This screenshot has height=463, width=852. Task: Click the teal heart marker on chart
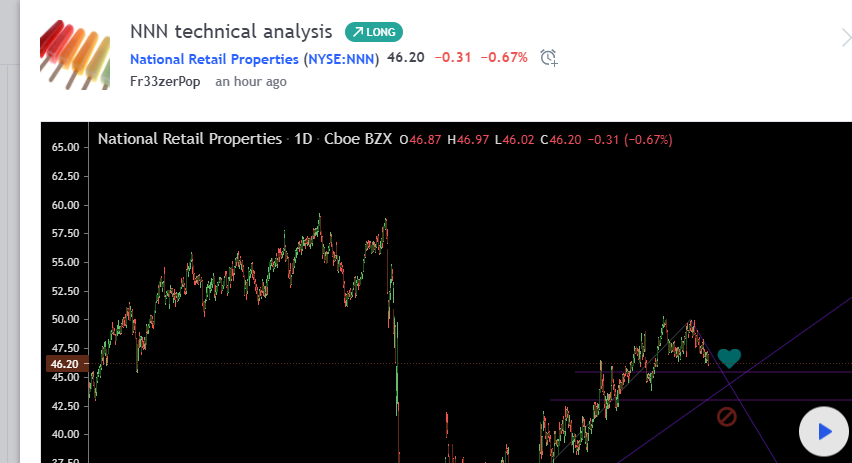(729, 357)
